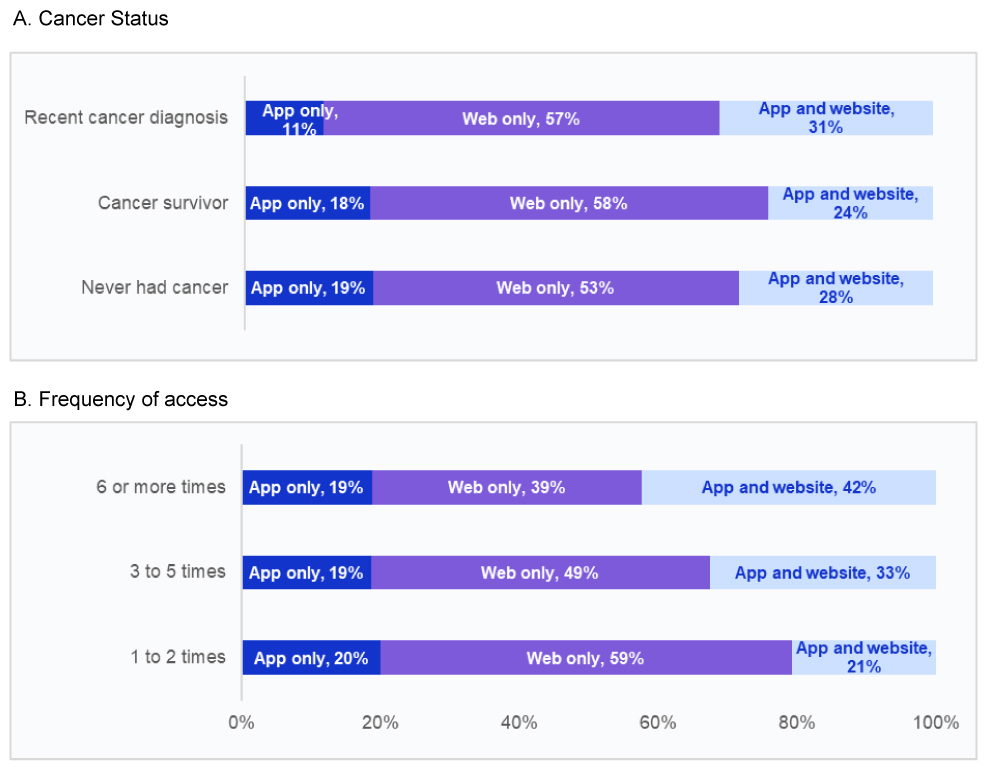The image size is (1000, 767).
Task: Click the '6 or more times' row label
Action: point(161,488)
